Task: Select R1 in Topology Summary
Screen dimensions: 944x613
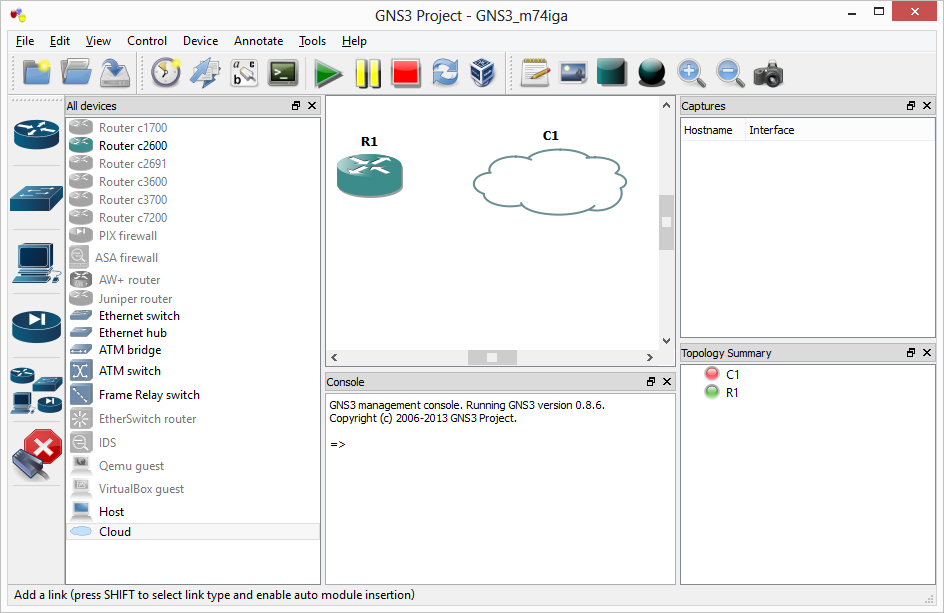Action: tap(732, 393)
